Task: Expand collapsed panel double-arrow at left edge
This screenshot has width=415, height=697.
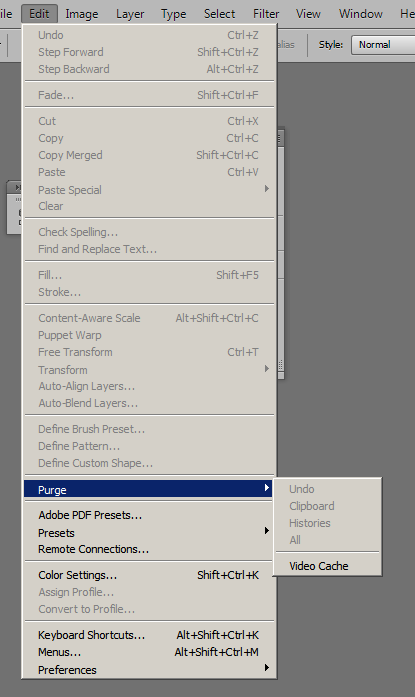Action: pyautogui.click(x=17, y=187)
